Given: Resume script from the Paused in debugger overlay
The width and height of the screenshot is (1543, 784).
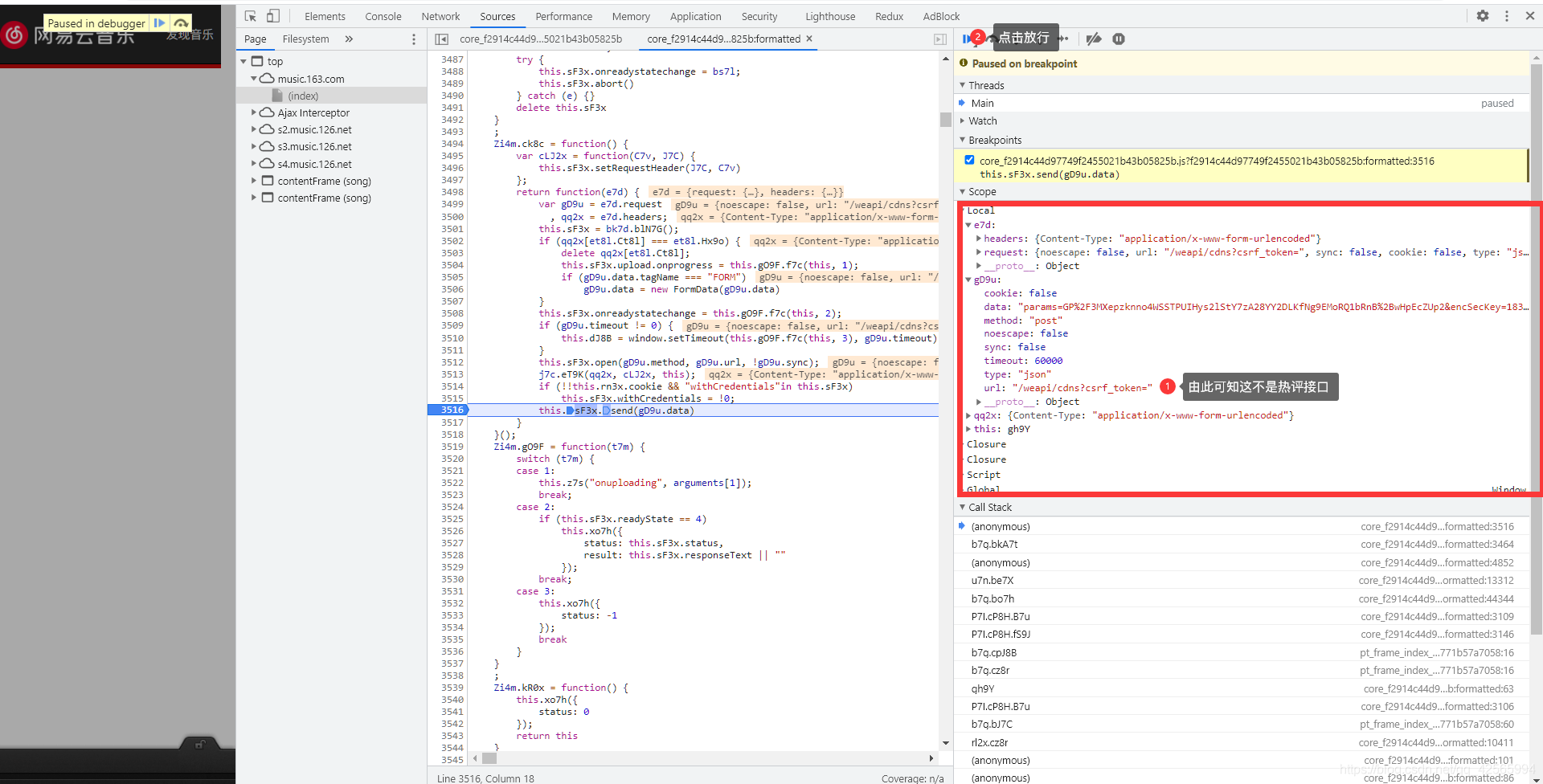Looking at the screenshot, I should [159, 23].
